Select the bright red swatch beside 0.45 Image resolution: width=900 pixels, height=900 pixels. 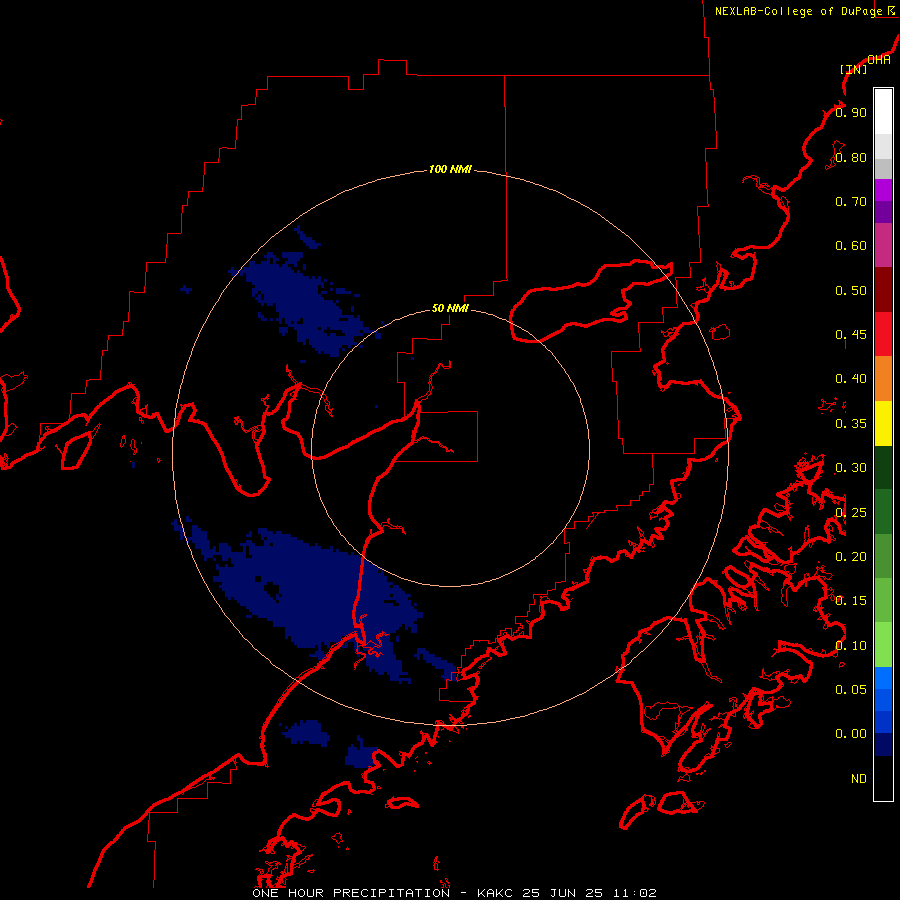pos(883,334)
